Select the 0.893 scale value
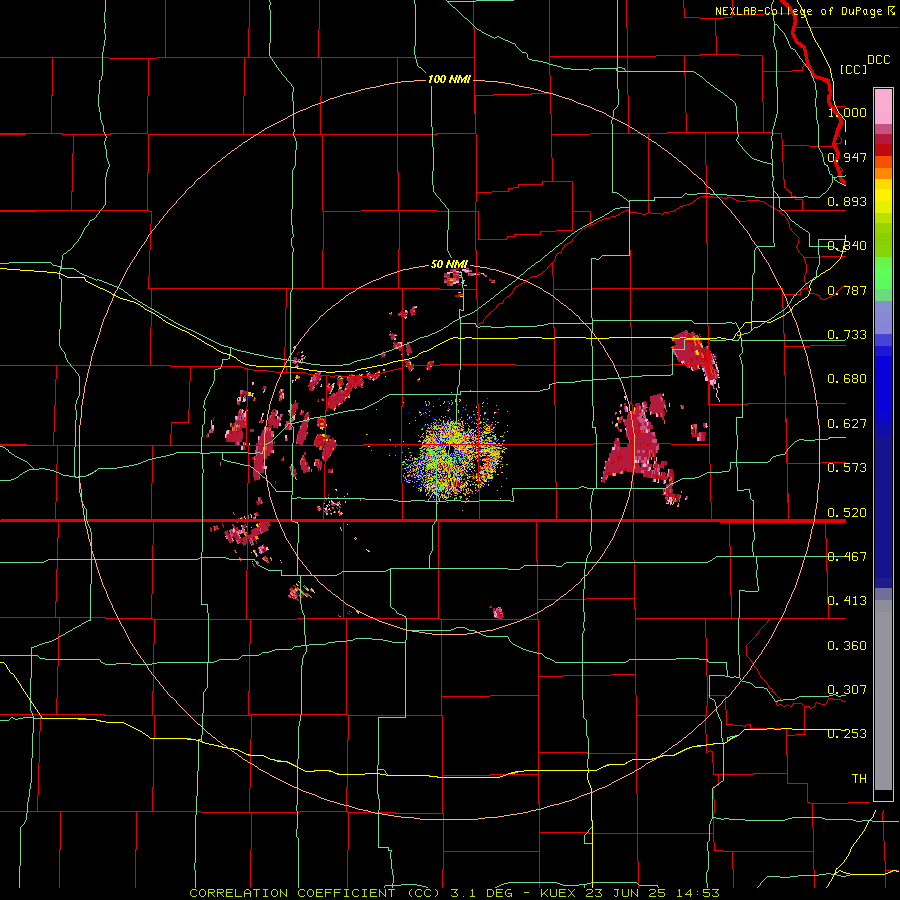 click(x=847, y=201)
